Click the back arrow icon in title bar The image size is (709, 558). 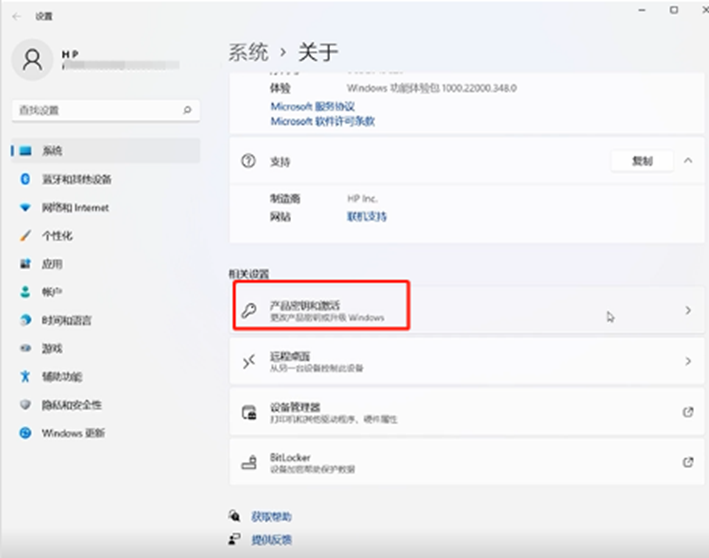(x=16, y=17)
